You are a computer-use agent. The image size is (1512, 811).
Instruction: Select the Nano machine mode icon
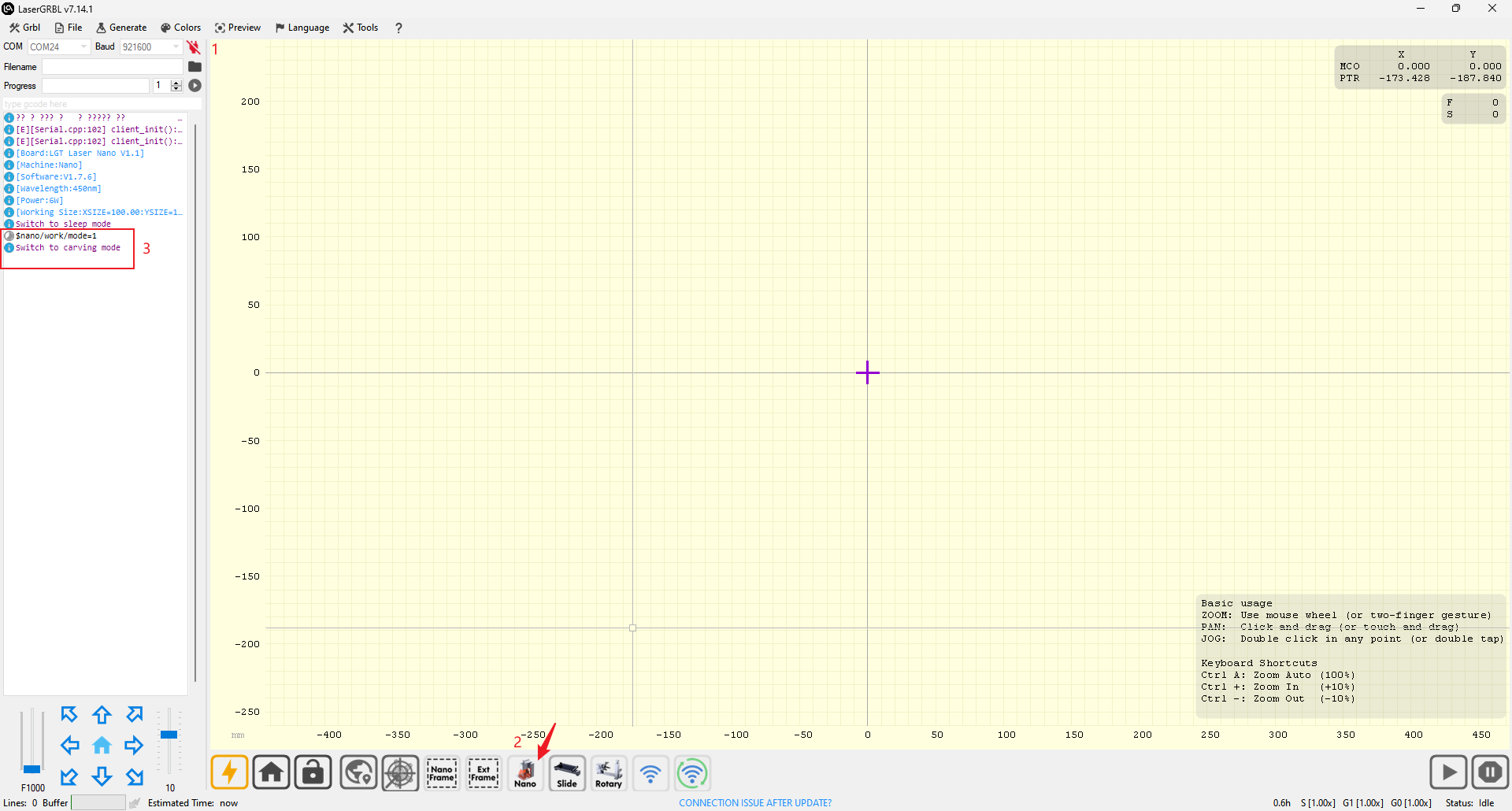tap(525, 773)
